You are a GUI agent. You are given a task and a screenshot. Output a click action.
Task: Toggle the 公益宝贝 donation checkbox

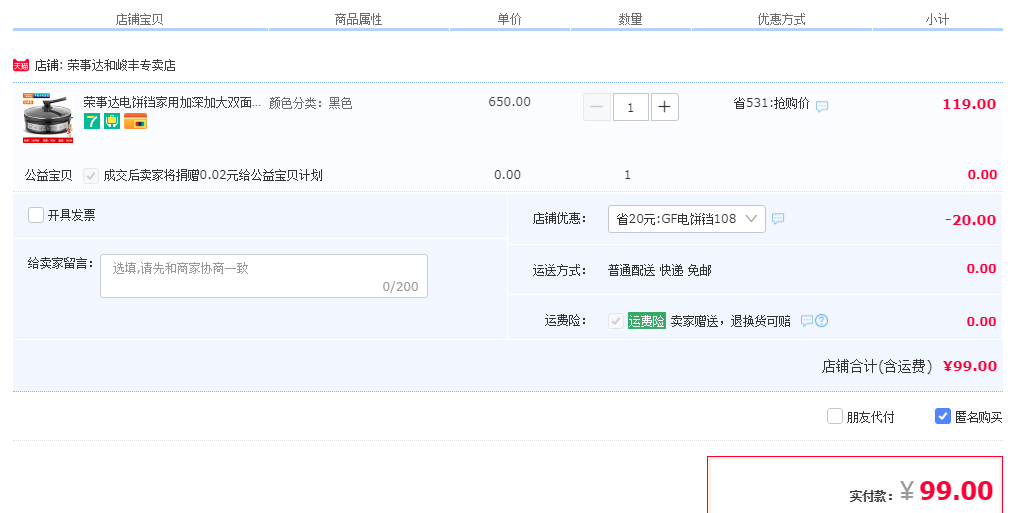(91, 176)
